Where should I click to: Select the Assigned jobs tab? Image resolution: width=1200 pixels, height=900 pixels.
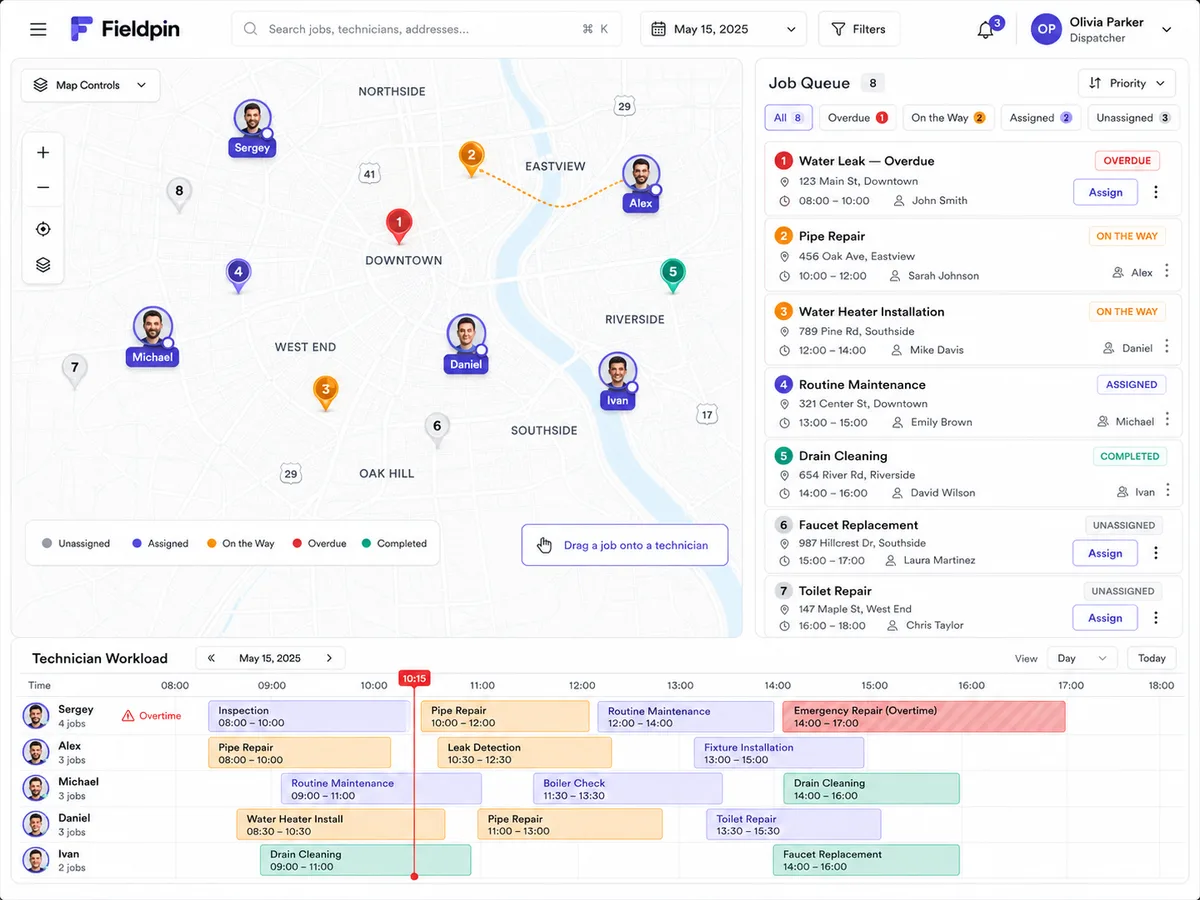(1041, 118)
